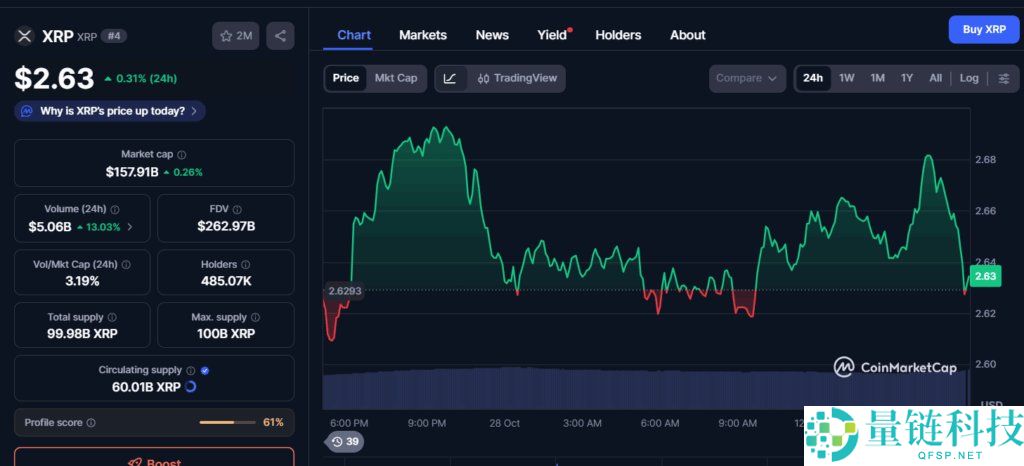Click the AI icon beside price question
This screenshot has height=466, width=1024.
pos(27,111)
